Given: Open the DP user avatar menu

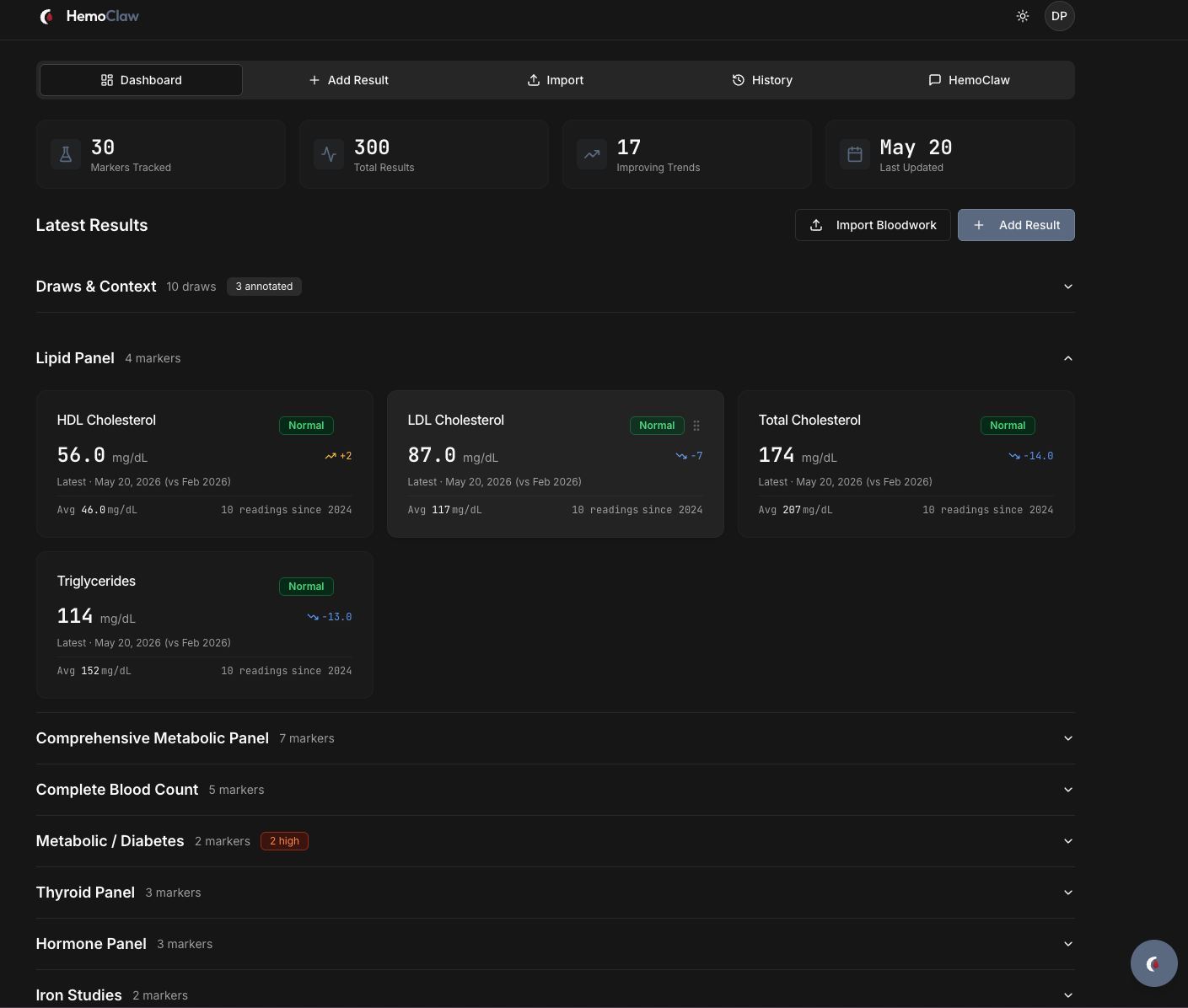Looking at the screenshot, I should 1060,16.
